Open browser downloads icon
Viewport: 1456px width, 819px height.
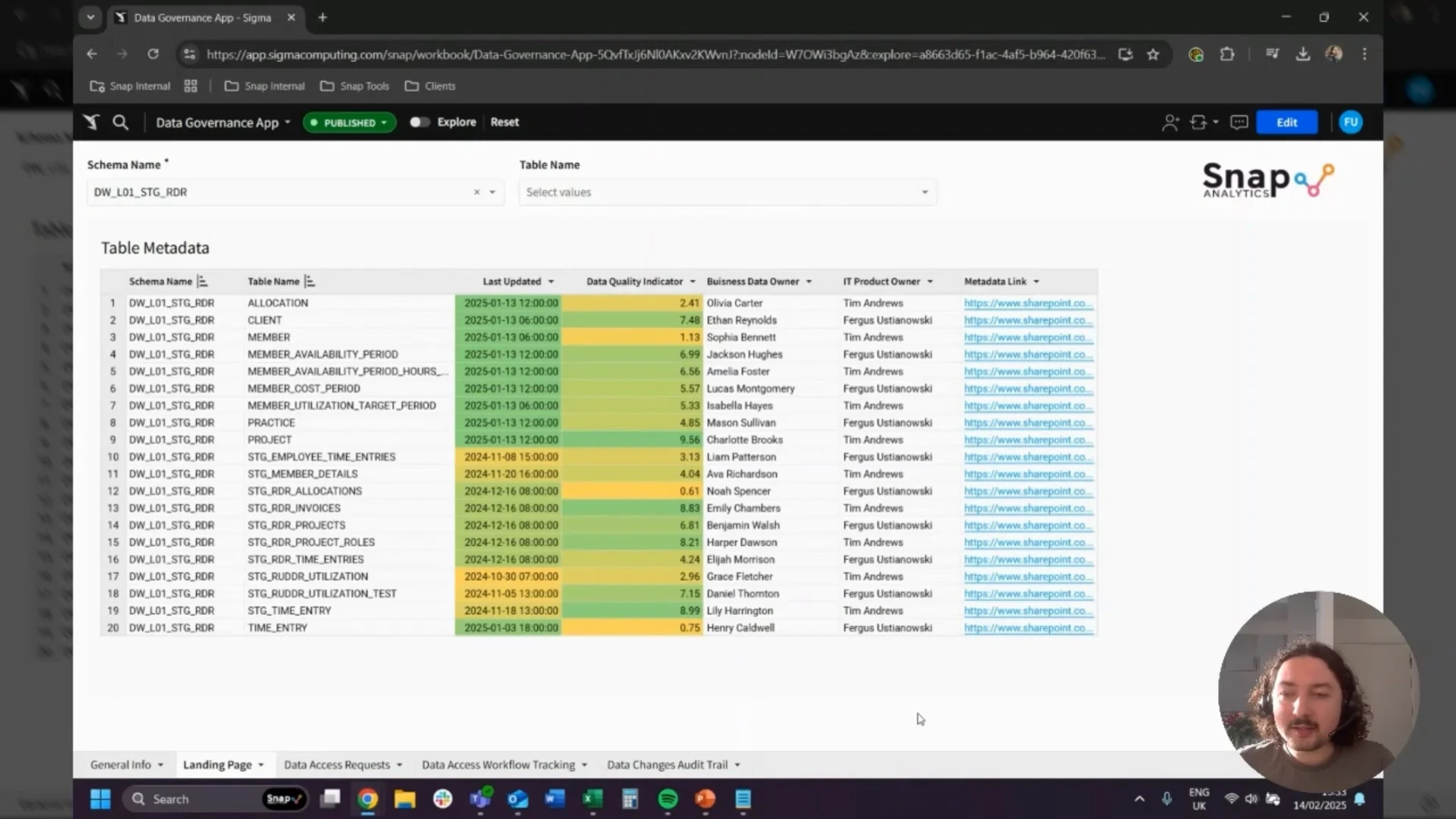pyautogui.click(x=1303, y=54)
